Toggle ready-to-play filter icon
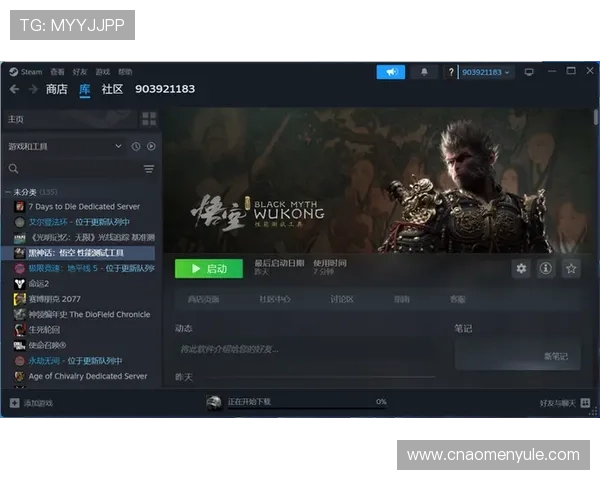600x480 pixels. (151, 146)
